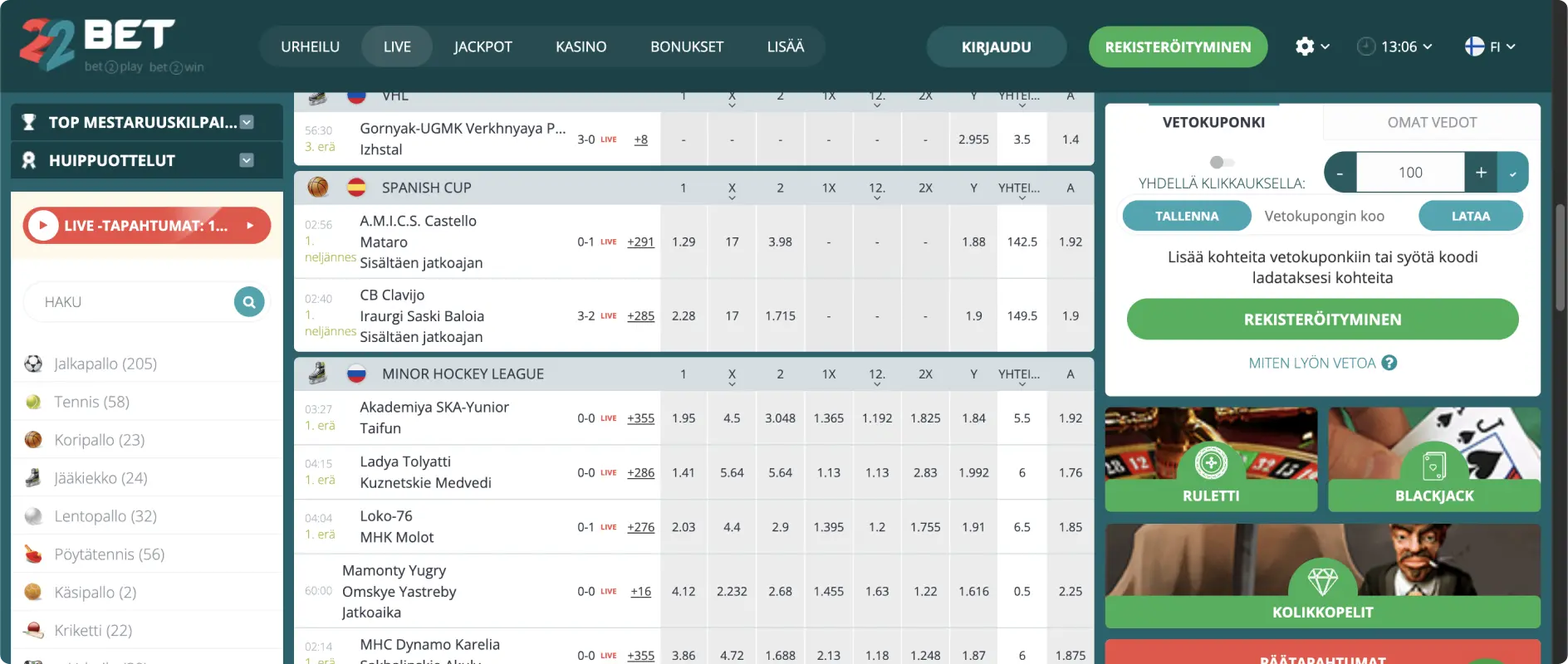Open the RULETTI casino thumbnail
1568x664 pixels.
tap(1211, 459)
